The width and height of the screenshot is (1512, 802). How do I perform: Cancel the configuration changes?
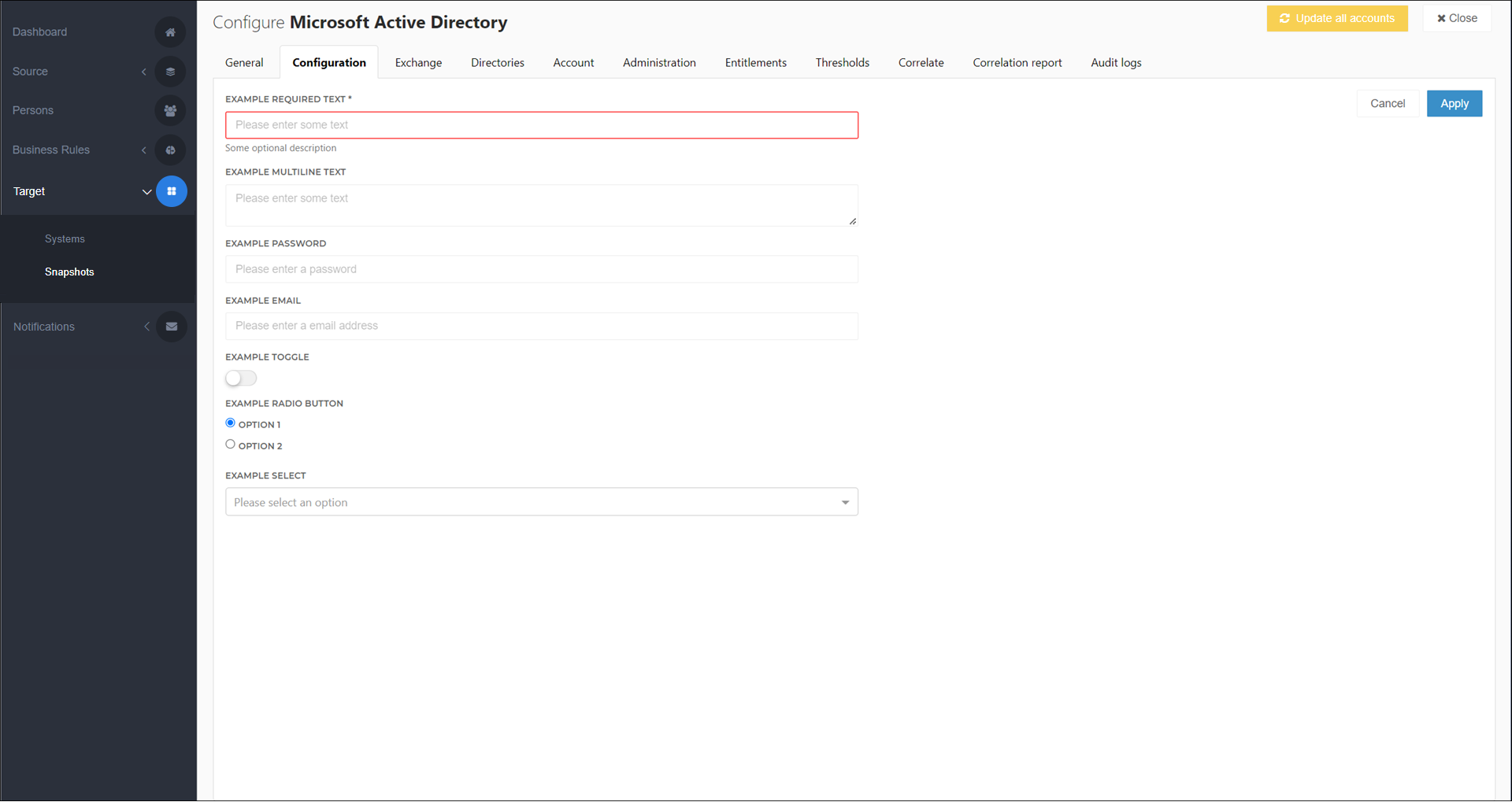pyautogui.click(x=1388, y=103)
